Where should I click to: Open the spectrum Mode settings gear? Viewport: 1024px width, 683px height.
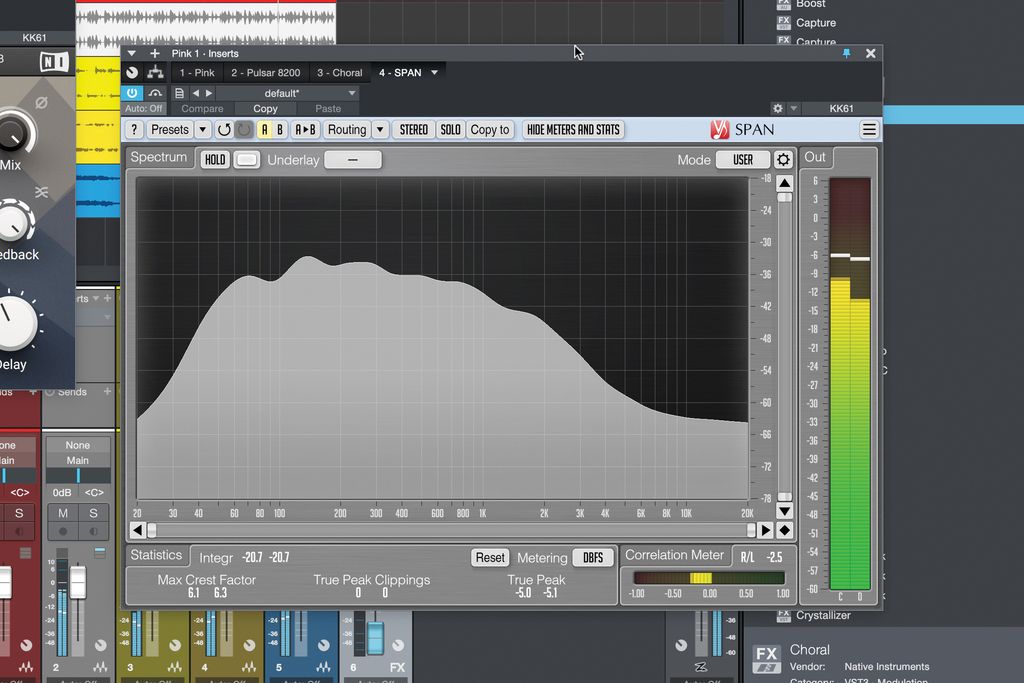[x=783, y=159]
